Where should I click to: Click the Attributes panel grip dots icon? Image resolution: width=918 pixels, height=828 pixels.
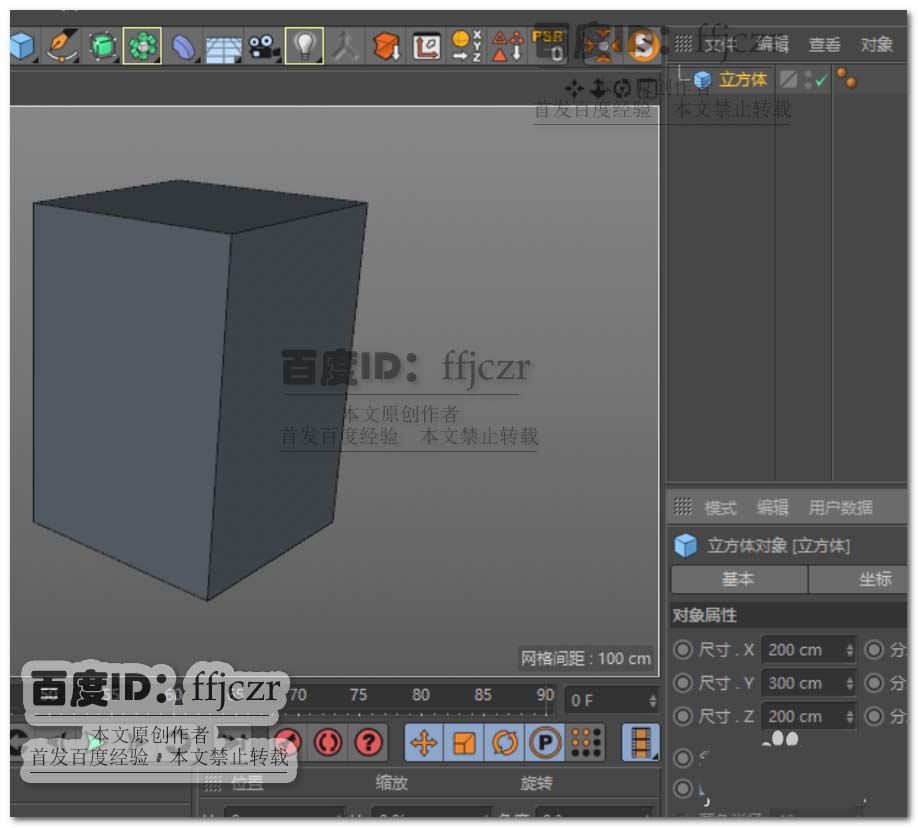click(683, 506)
